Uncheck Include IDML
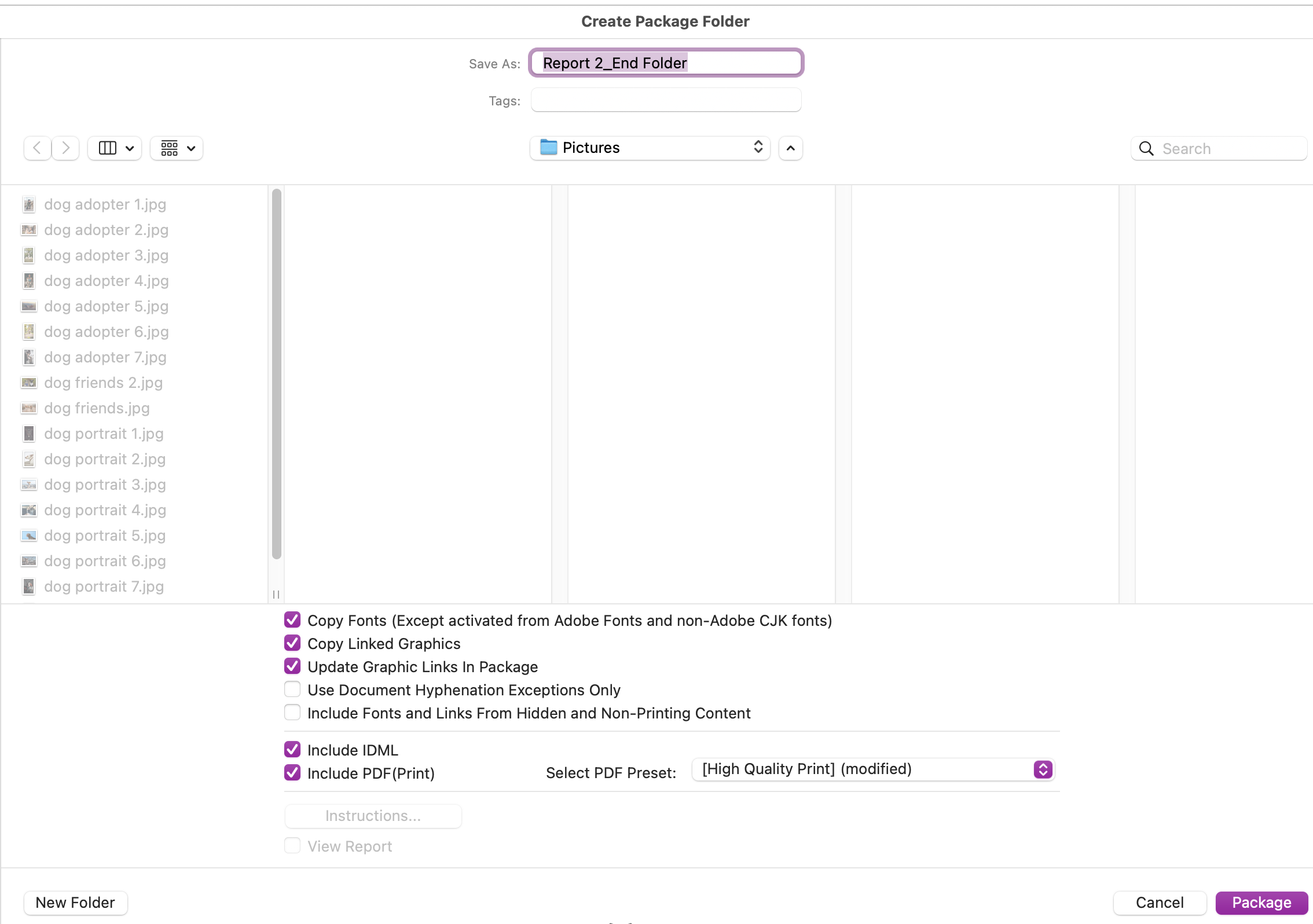This screenshot has height=924, width=1313. coord(292,749)
